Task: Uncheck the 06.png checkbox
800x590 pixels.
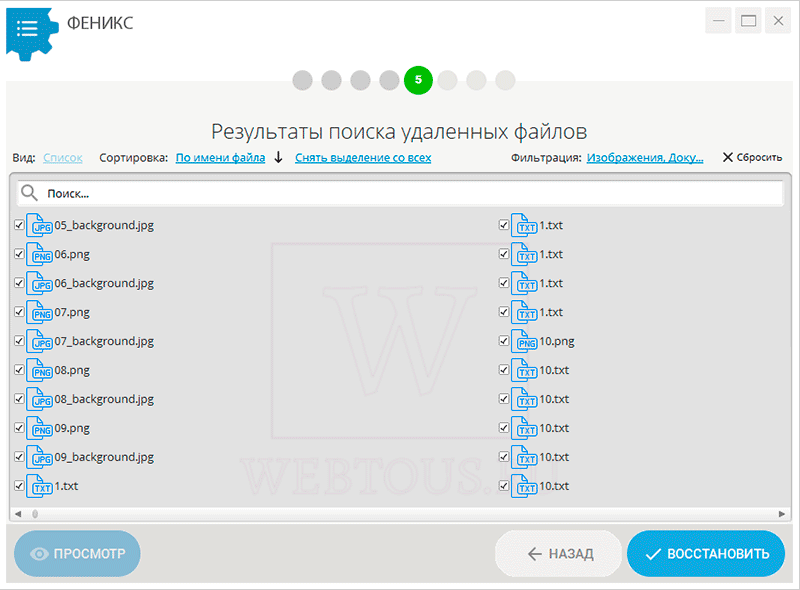Action: coord(19,254)
